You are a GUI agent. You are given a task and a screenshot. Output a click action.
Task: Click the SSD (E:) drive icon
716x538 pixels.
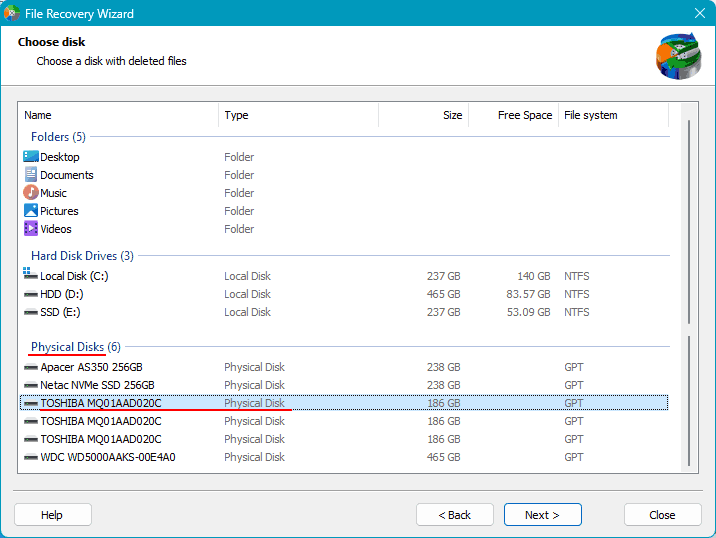31,312
